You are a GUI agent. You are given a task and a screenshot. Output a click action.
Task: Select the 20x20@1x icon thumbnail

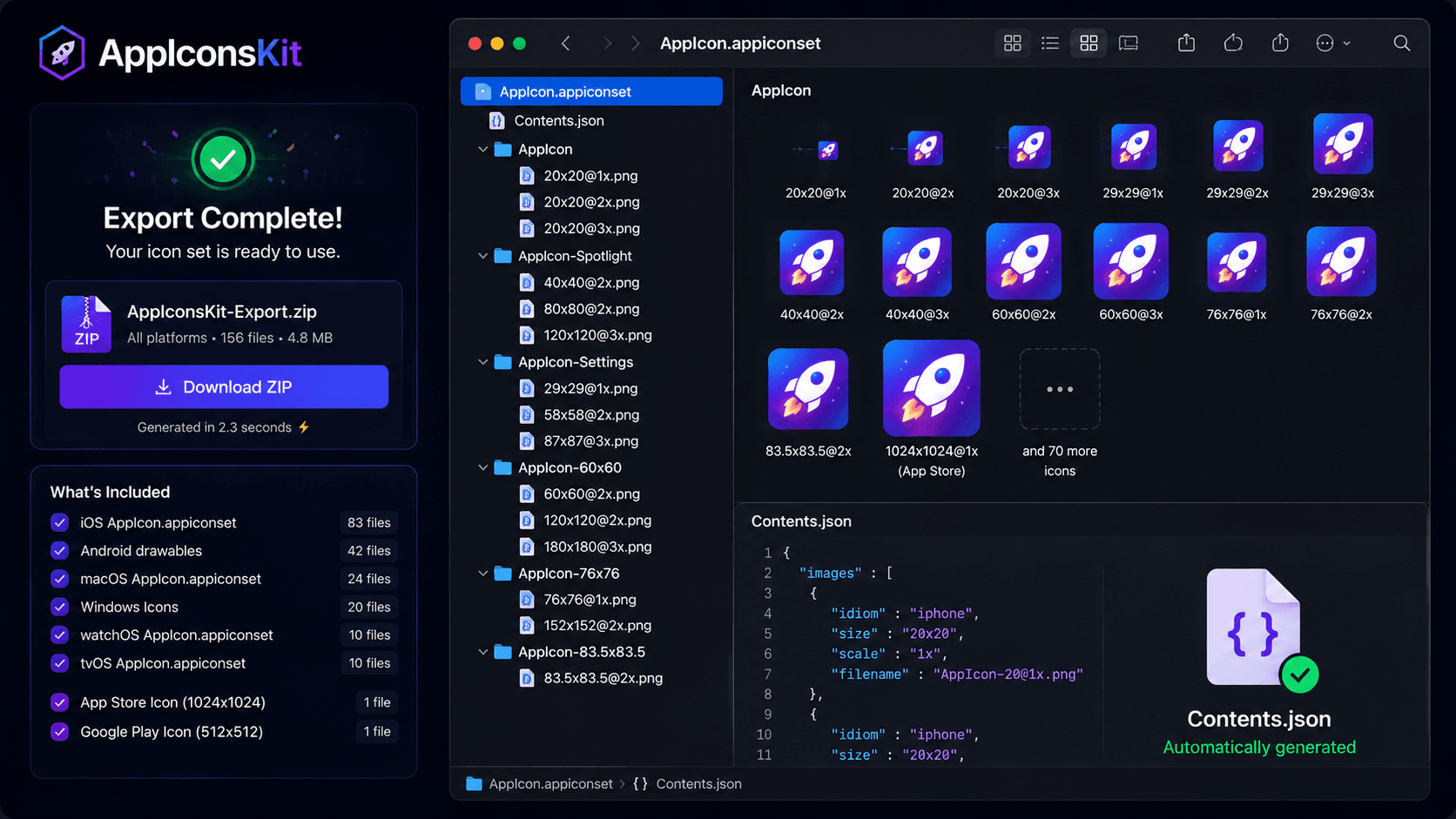click(x=827, y=151)
